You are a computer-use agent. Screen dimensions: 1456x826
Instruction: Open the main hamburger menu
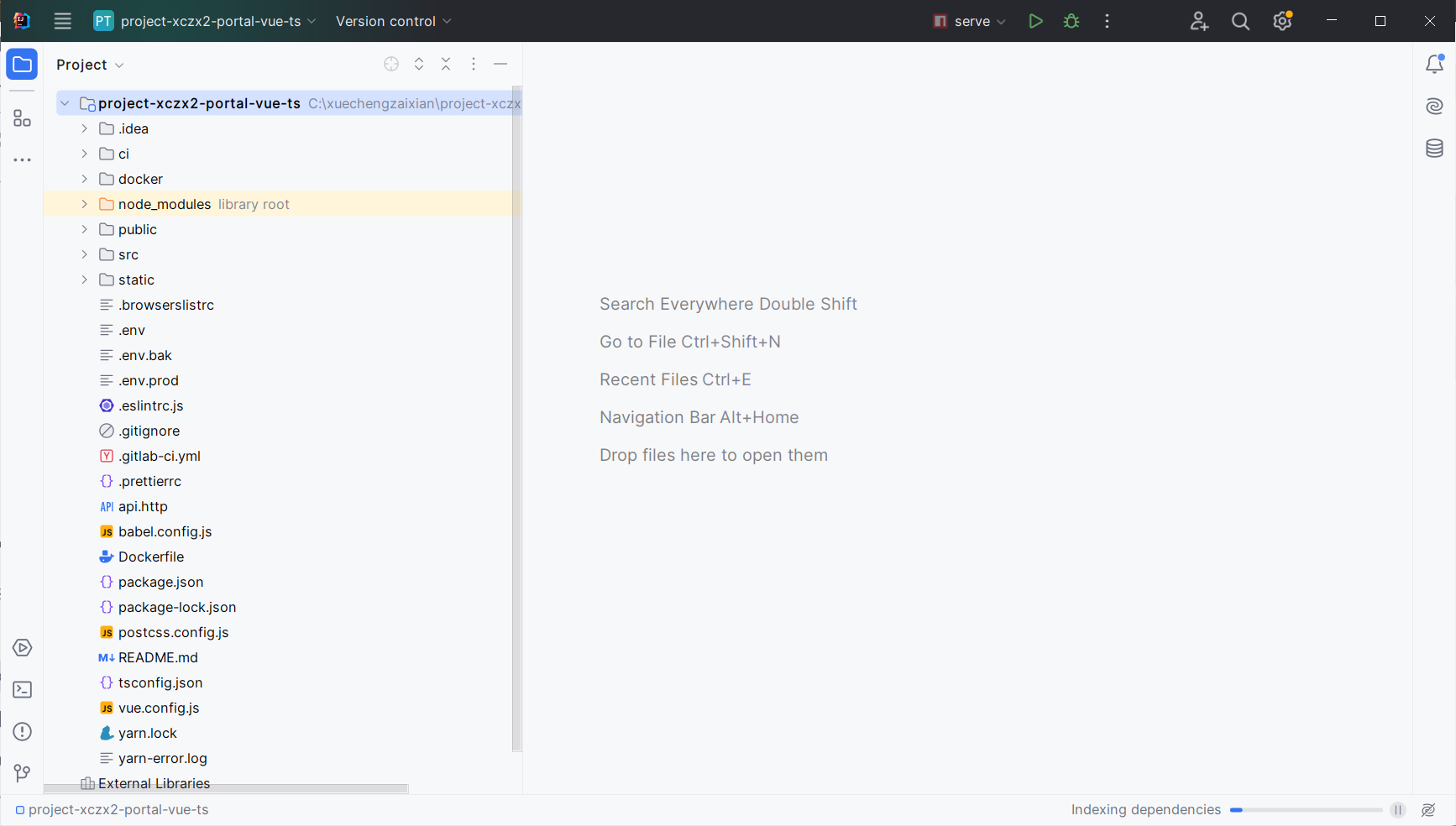pyautogui.click(x=63, y=21)
